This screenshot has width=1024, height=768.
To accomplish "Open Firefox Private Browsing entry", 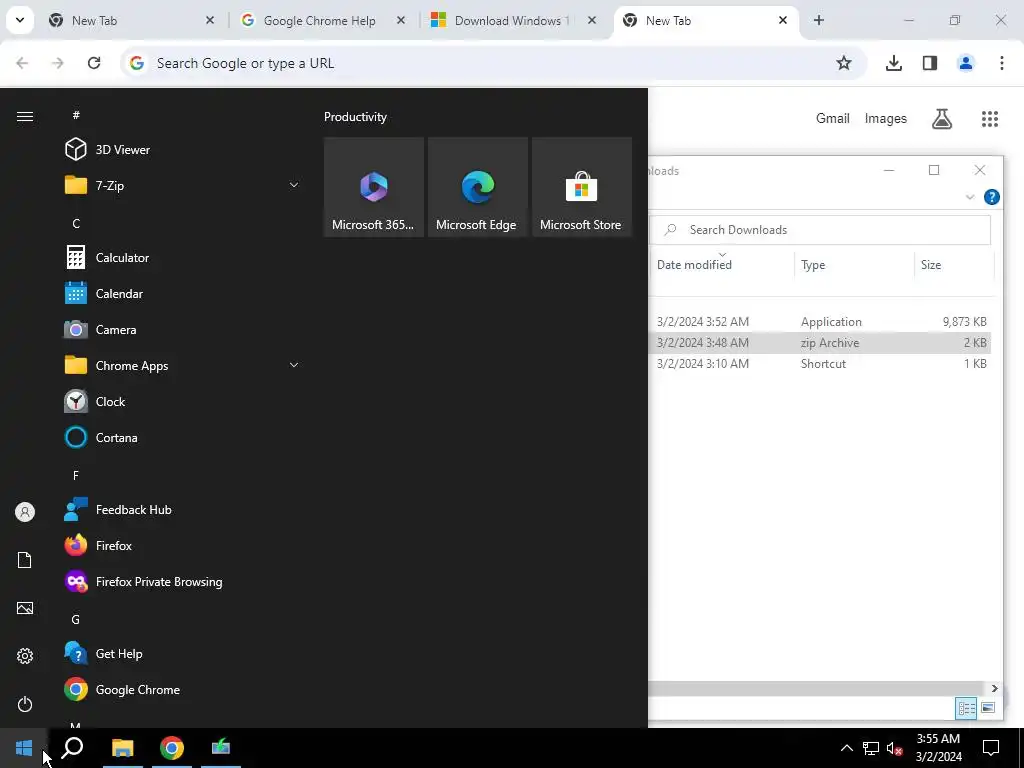I will click(x=182, y=581).
